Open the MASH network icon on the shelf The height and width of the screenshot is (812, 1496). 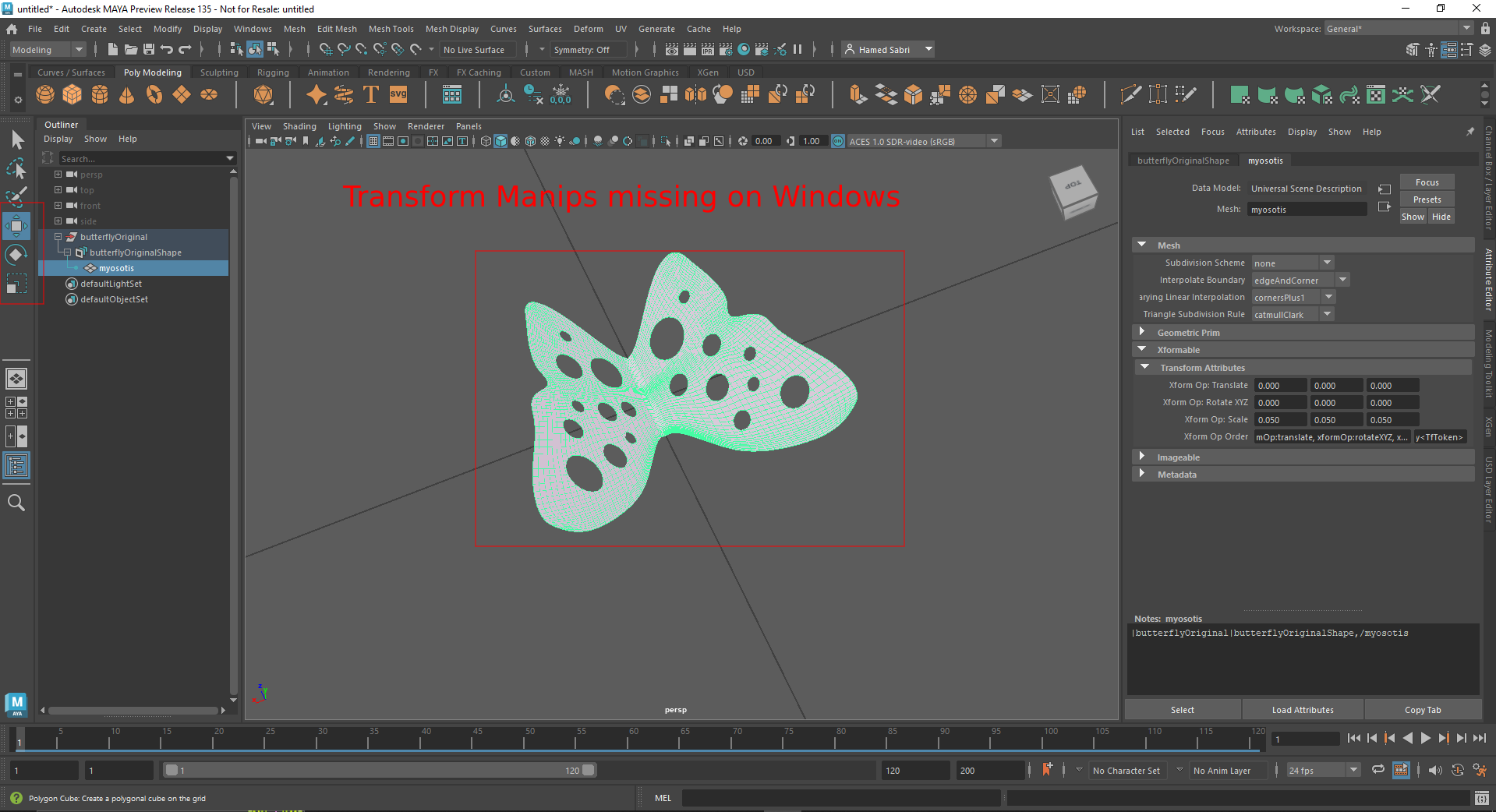pyautogui.click(x=452, y=94)
